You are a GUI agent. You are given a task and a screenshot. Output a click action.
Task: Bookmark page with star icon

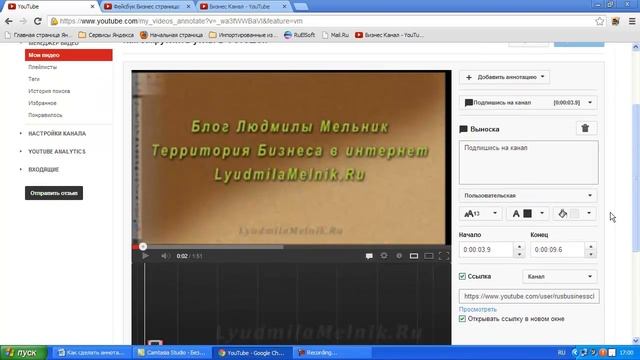click(x=599, y=21)
